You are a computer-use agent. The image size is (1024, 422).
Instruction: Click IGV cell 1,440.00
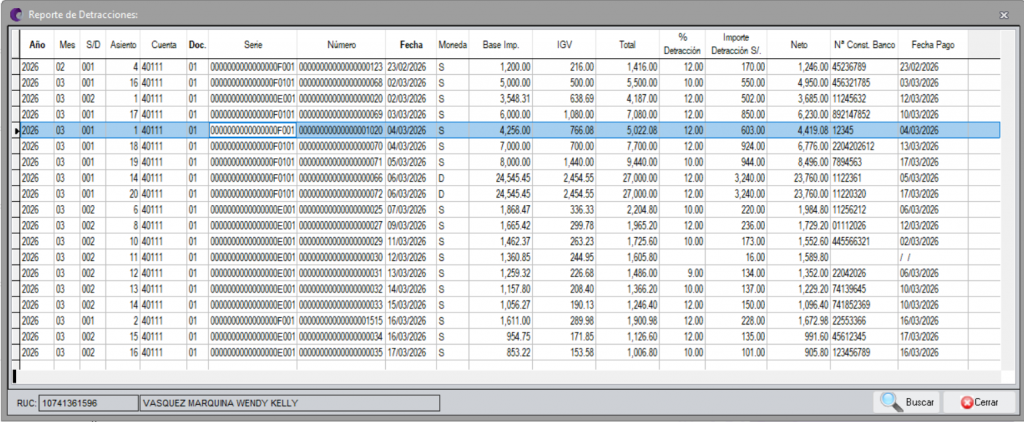564,162
